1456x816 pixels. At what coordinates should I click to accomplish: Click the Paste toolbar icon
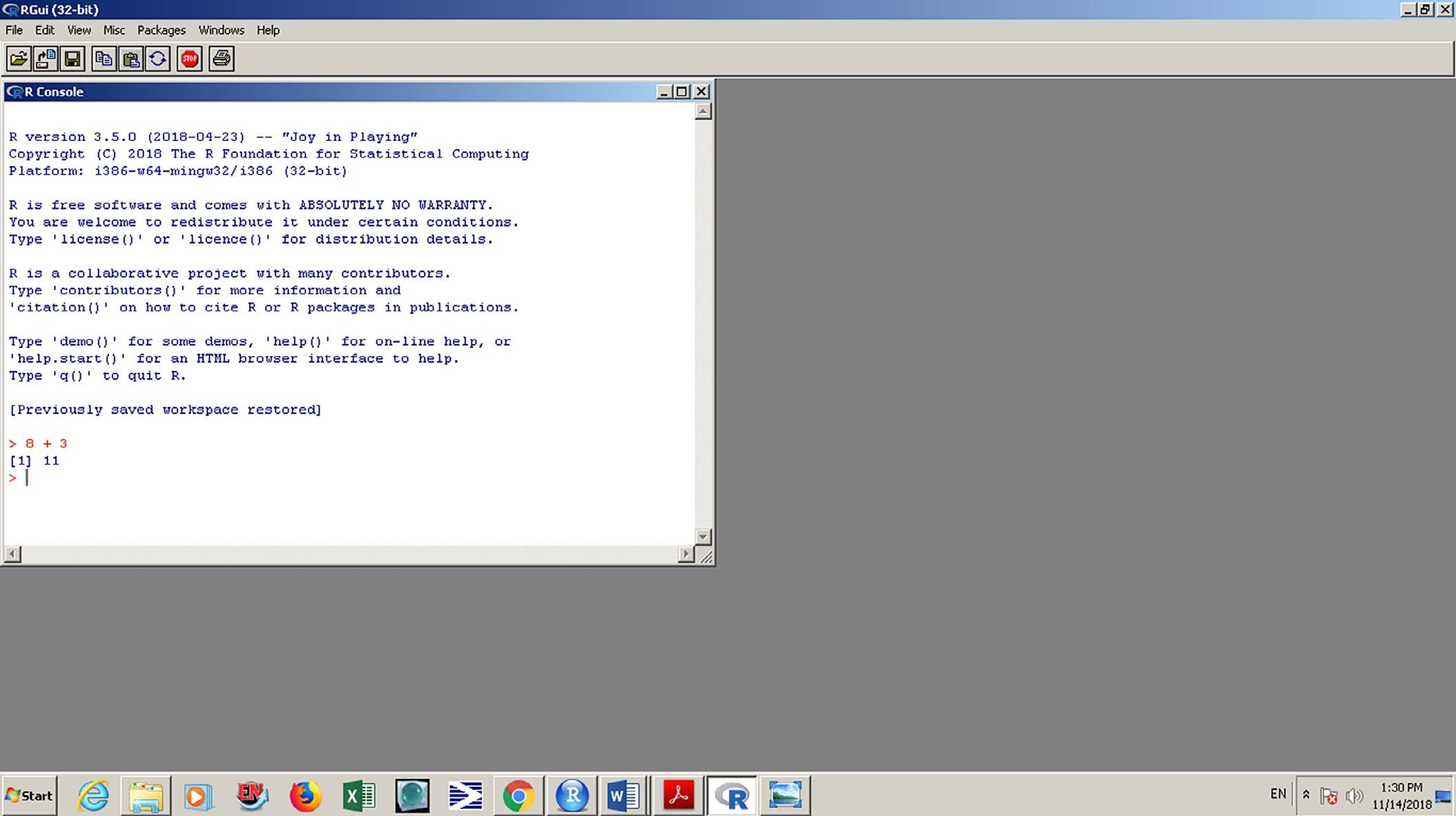130,59
